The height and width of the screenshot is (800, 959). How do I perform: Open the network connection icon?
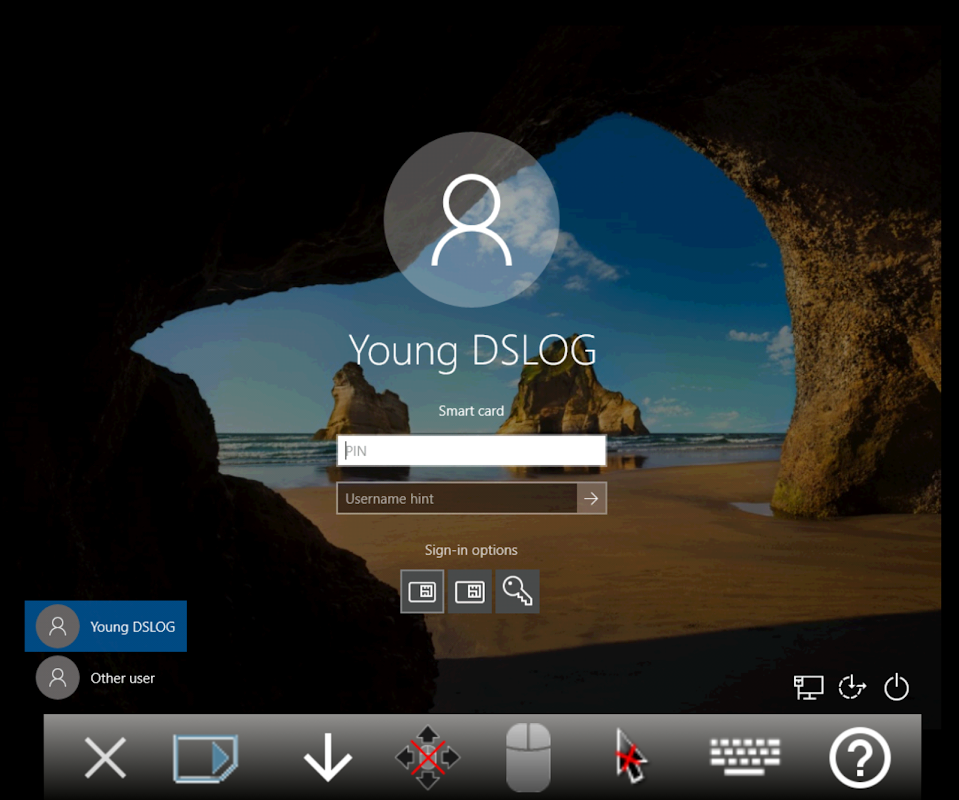point(808,687)
